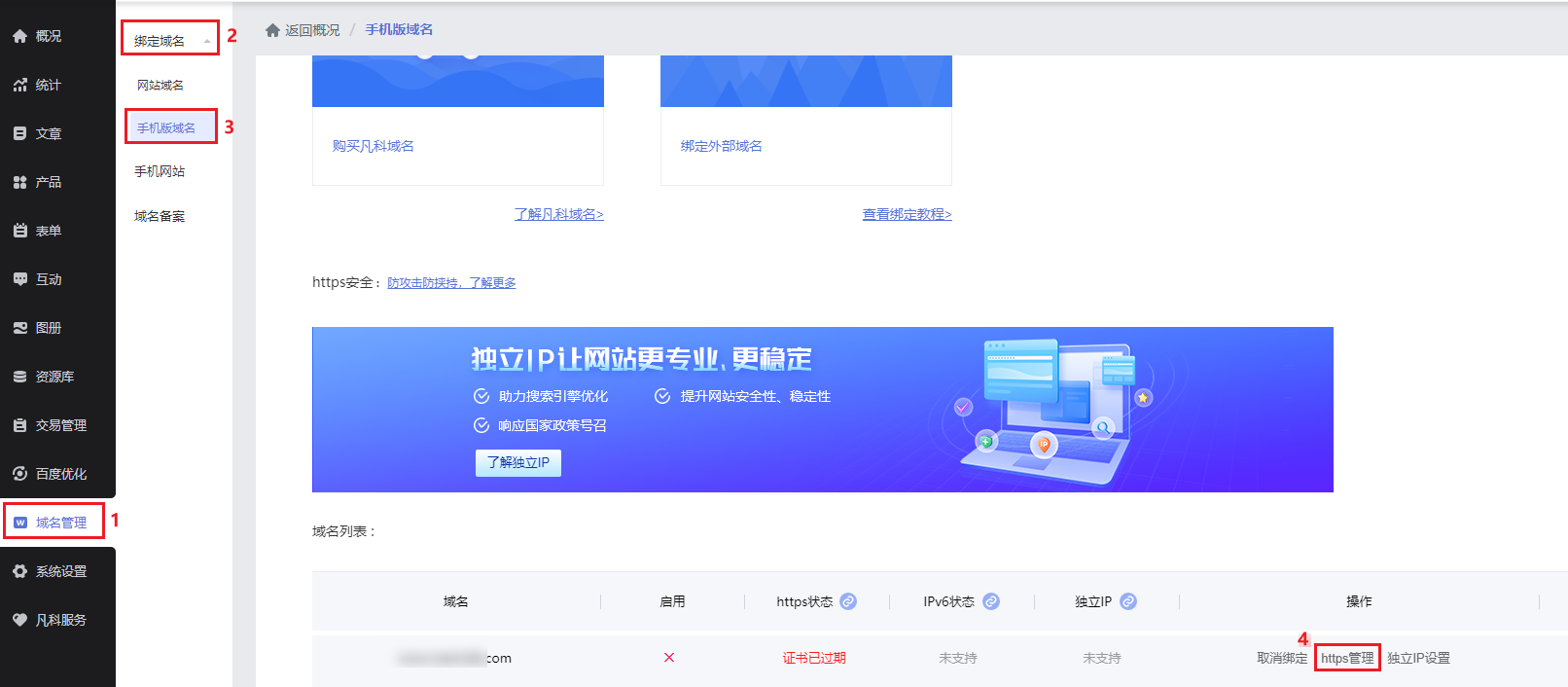Select 手机版域名 submenu item

coord(166,128)
